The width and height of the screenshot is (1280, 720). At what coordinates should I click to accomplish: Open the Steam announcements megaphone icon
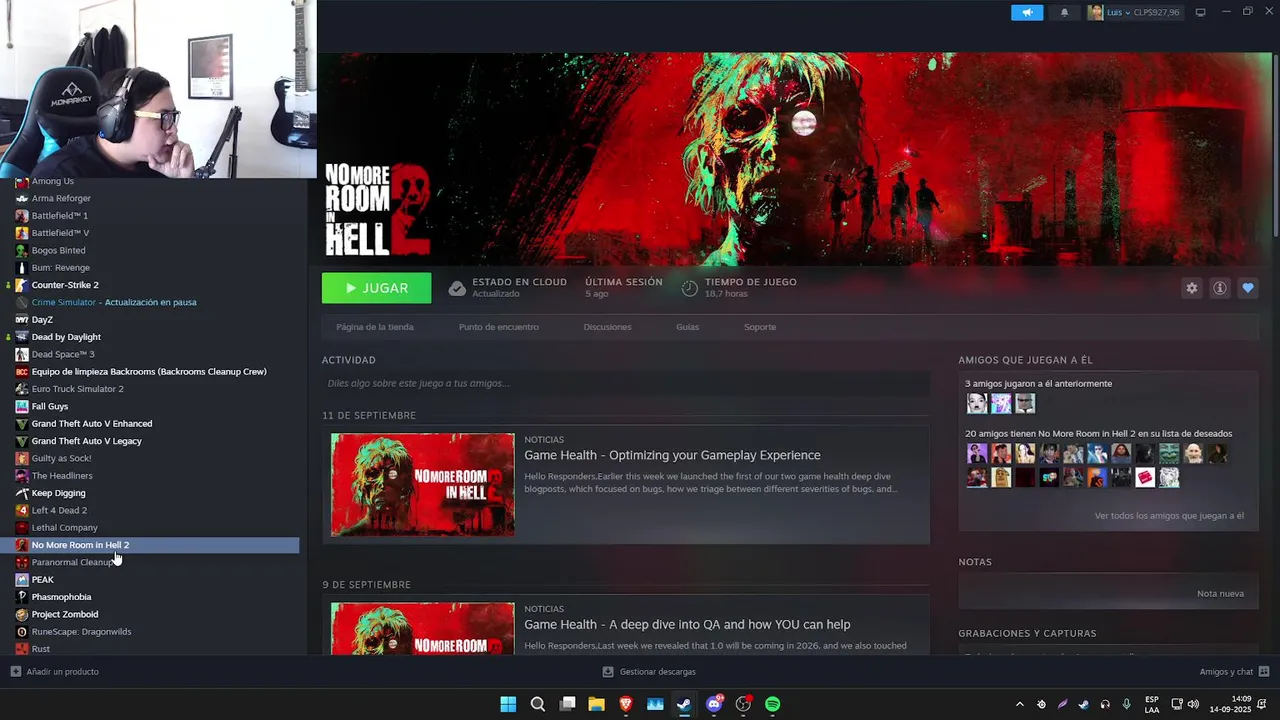1027,13
